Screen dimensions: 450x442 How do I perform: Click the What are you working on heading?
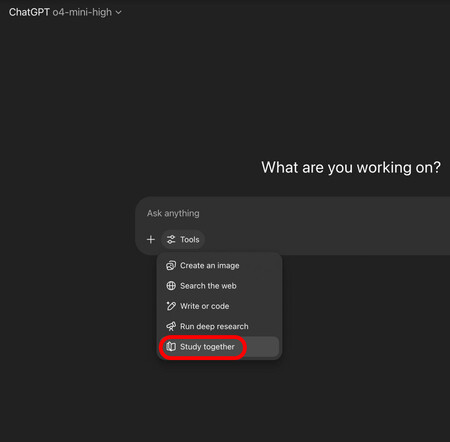pyautogui.click(x=351, y=167)
